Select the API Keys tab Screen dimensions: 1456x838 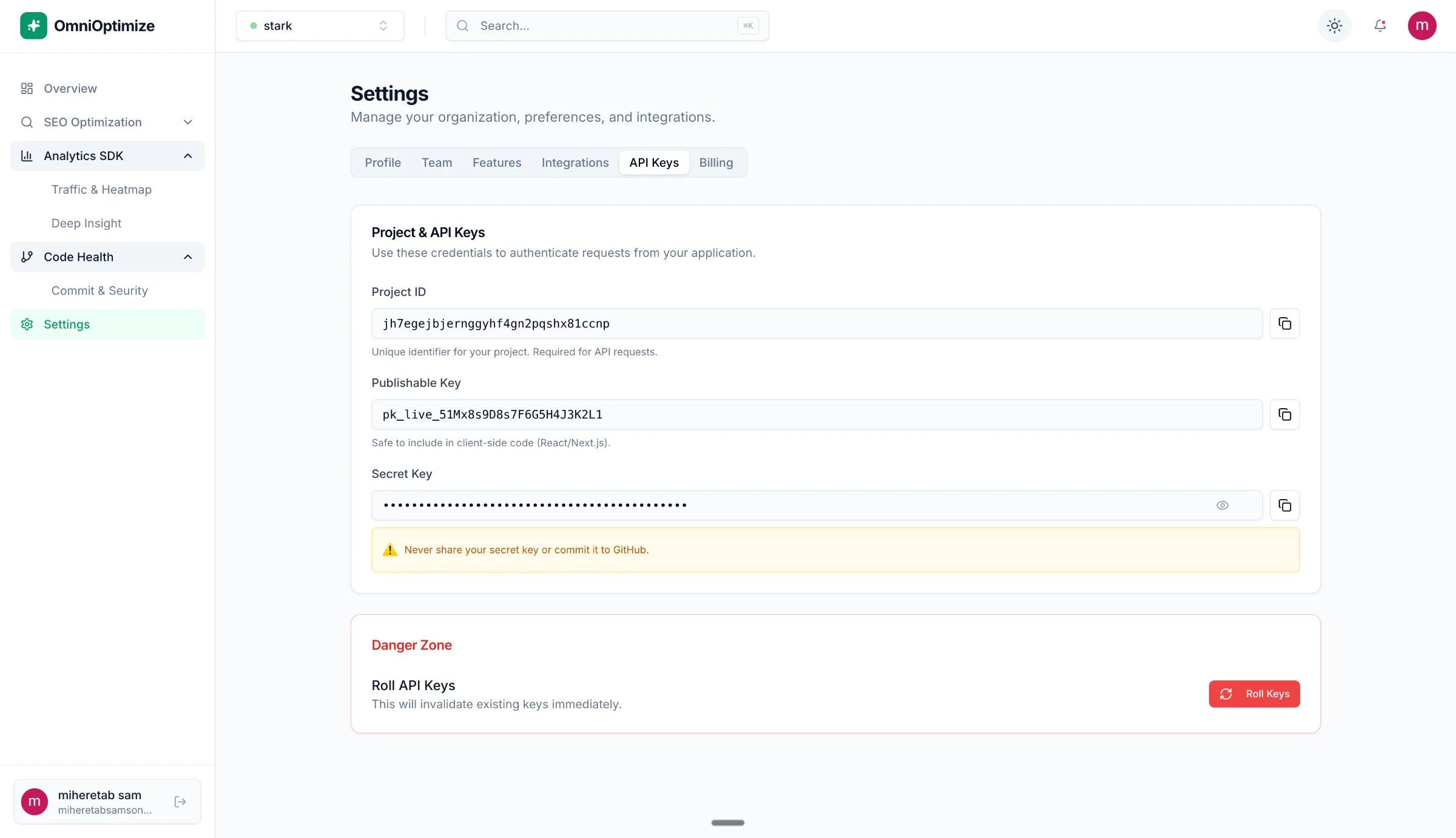point(654,163)
